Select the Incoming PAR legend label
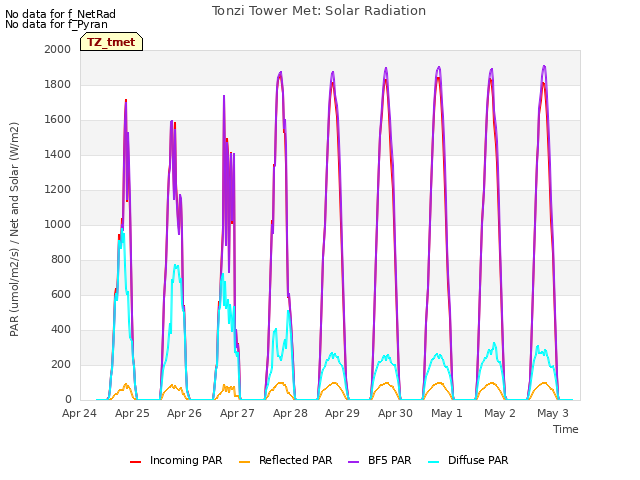Viewport: 640px width, 480px height. (186, 460)
